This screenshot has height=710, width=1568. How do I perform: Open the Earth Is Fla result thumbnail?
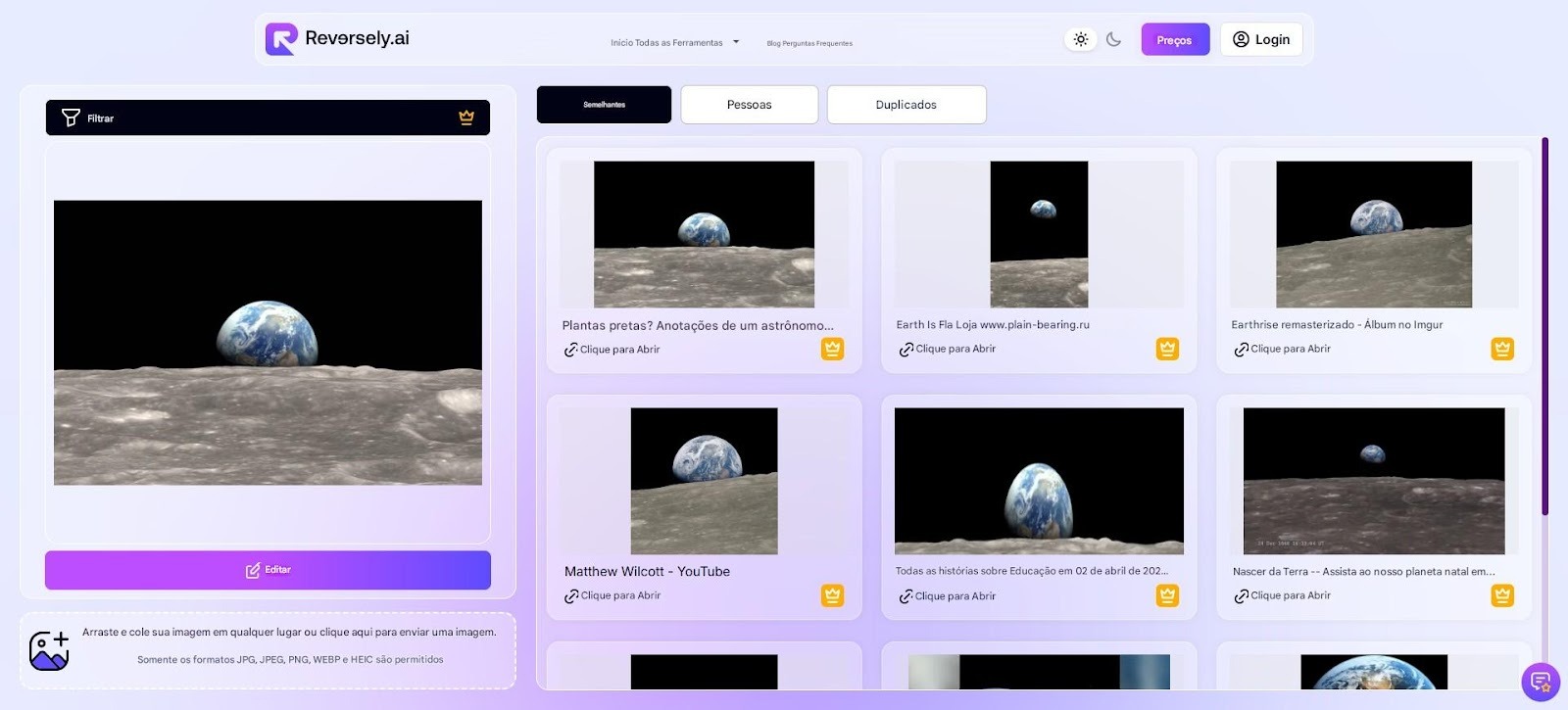coord(1039,235)
